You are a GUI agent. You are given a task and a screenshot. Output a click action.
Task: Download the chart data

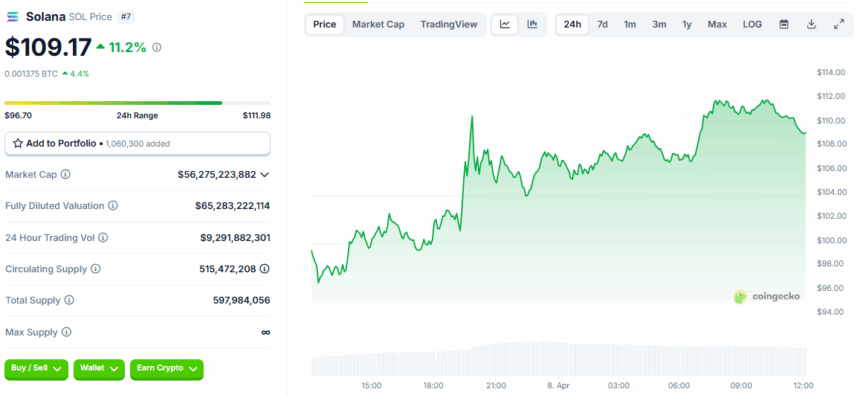812,24
